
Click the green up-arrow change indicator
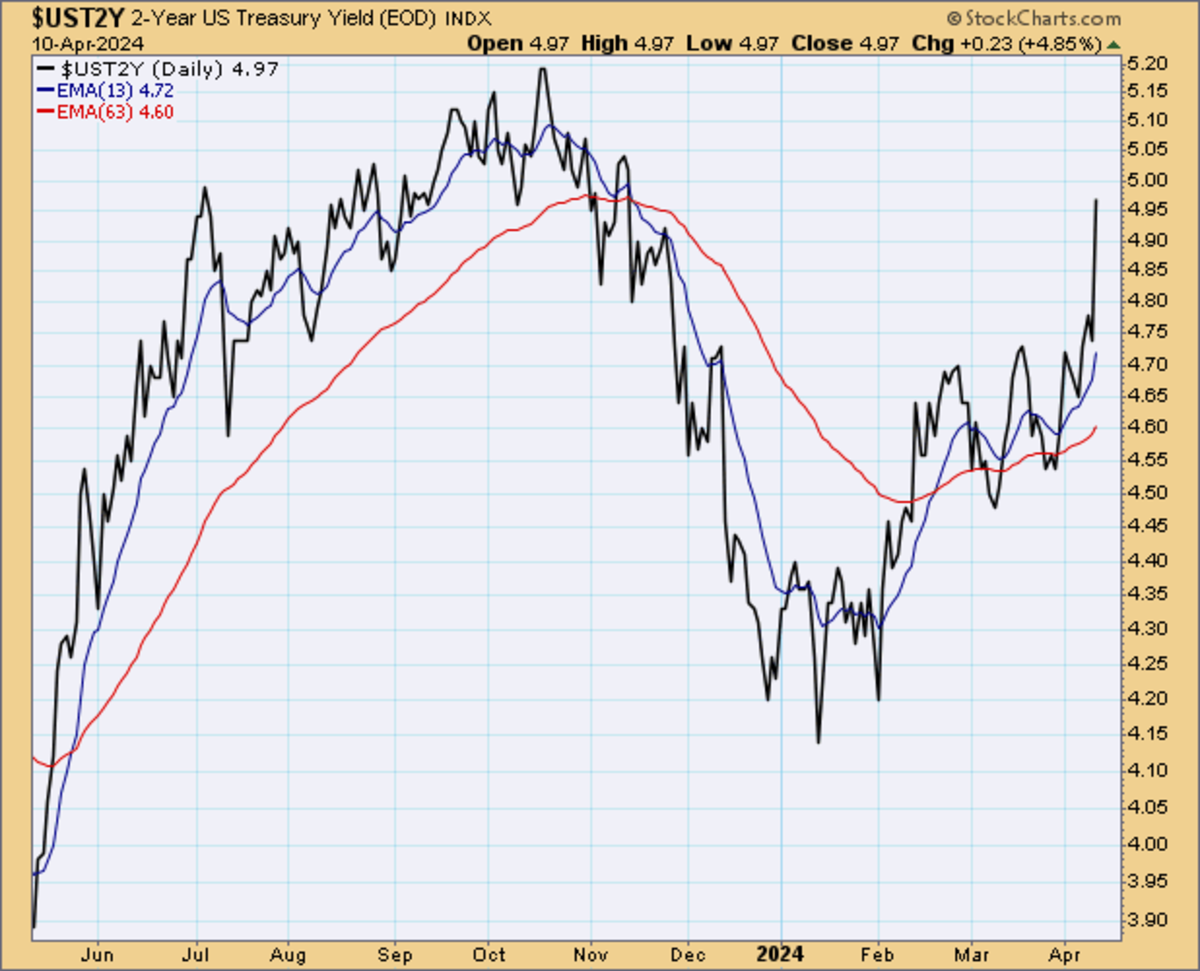pos(1114,44)
